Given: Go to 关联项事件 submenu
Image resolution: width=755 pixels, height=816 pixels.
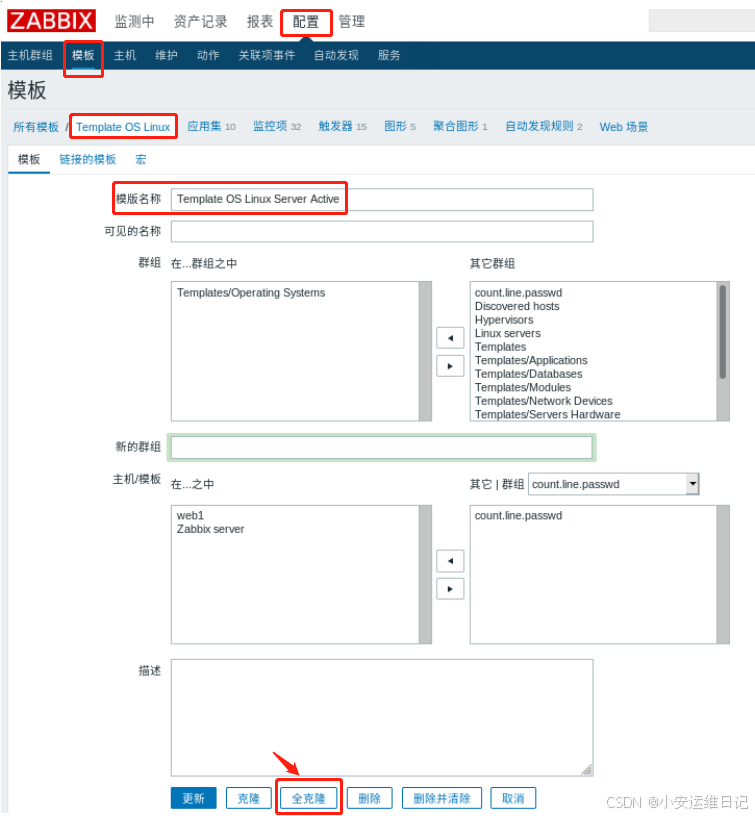Looking at the screenshot, I should (x=266, y=55).
